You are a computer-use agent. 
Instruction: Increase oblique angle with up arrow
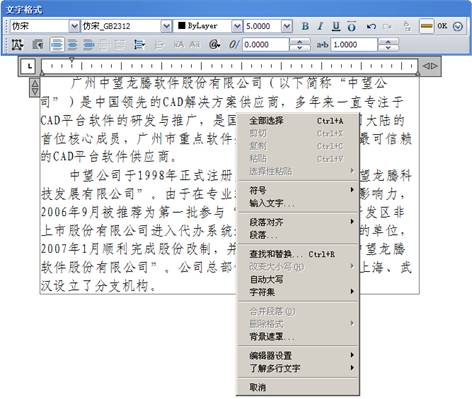point(299,41)
